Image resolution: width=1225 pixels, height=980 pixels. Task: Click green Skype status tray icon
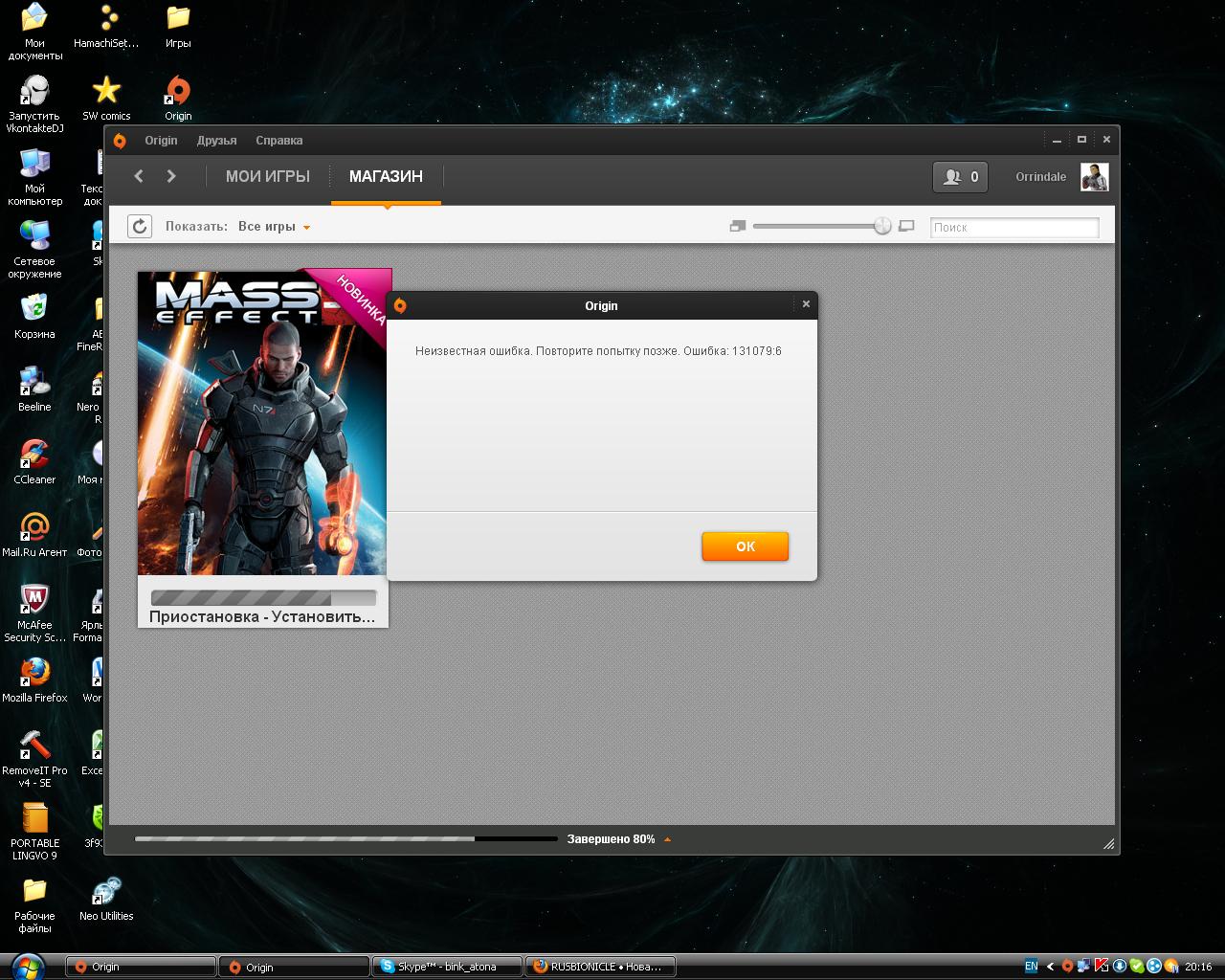pyautogui.click(x=1136, y=966)
